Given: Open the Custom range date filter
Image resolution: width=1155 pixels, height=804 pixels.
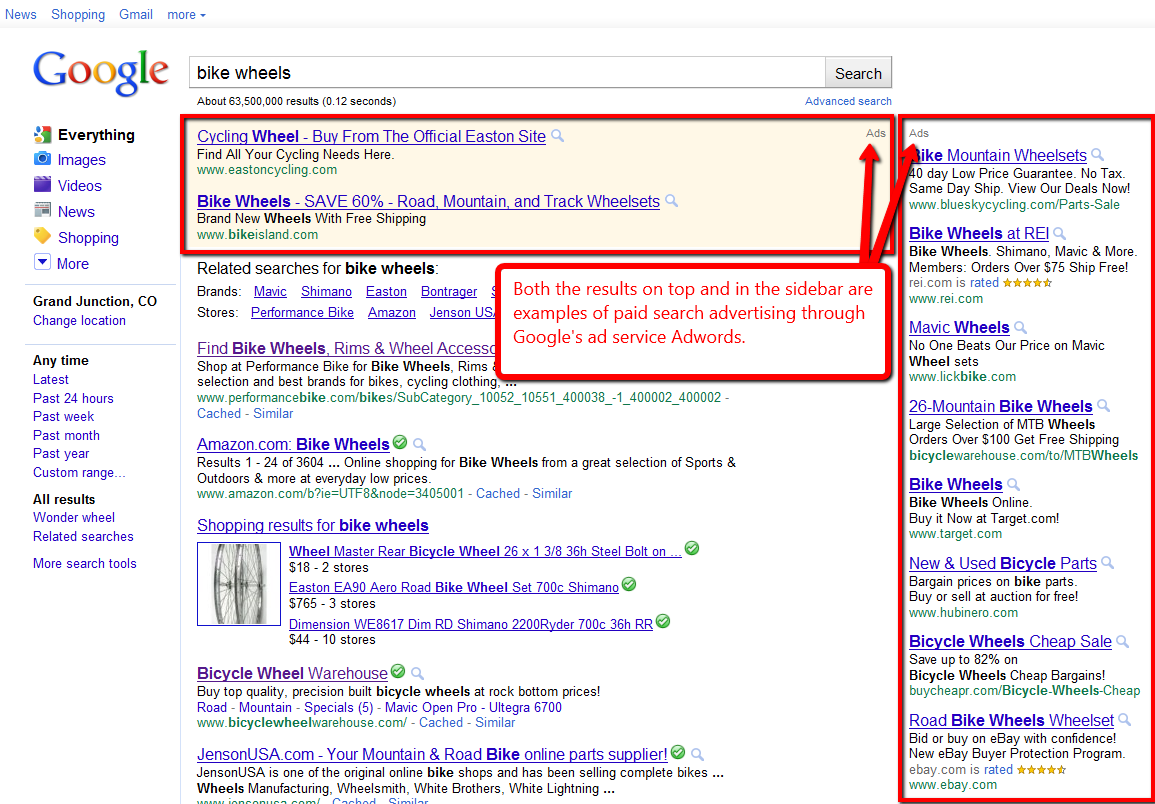Looking at the screenshot, I should tap(79, 472).
